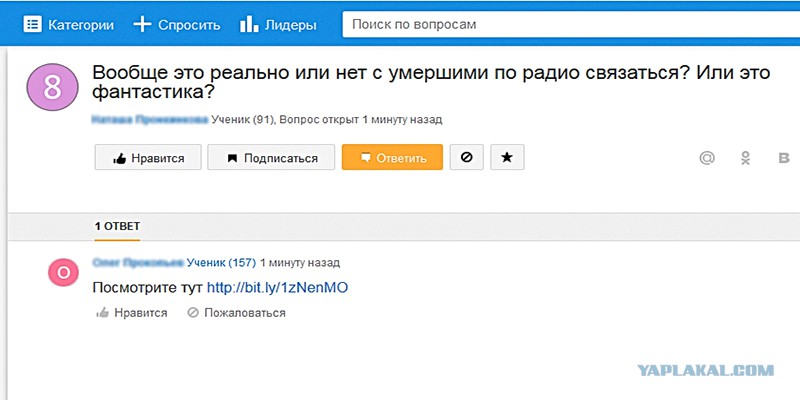The image size is (800, 400).
Task: Open the purple question author avatar
Action: pyautogui.click(x=52, y=87)
